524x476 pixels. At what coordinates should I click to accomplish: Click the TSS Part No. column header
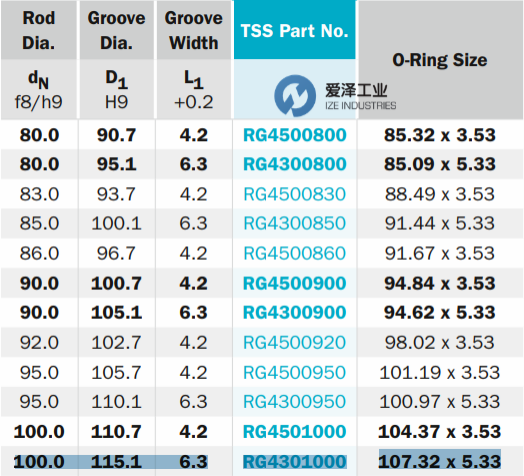click(x=294, y=30)
